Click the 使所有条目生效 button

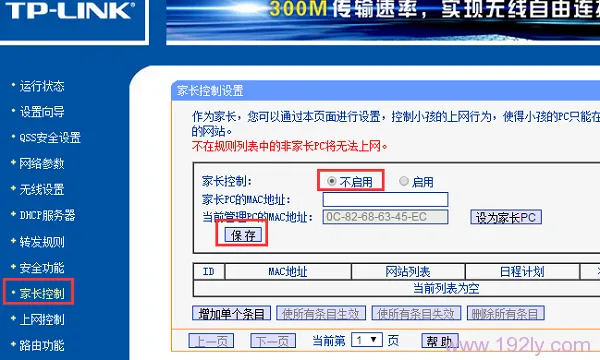(321, 314)
